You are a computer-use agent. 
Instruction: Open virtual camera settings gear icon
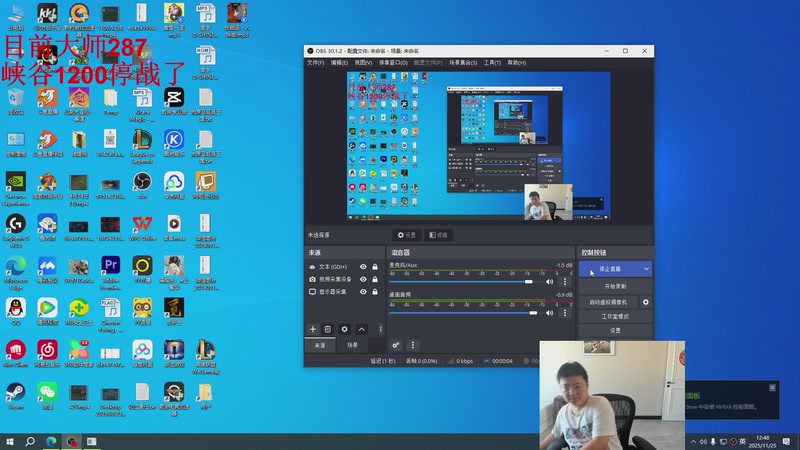(645, 302)
